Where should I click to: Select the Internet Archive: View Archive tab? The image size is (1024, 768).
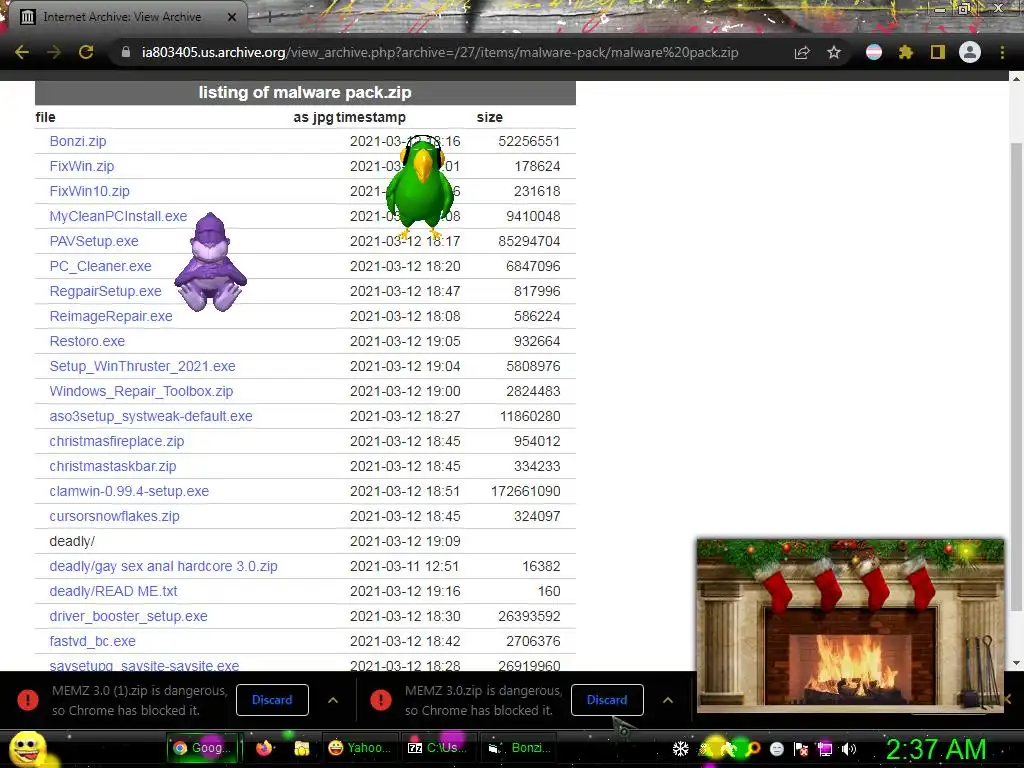122,17
